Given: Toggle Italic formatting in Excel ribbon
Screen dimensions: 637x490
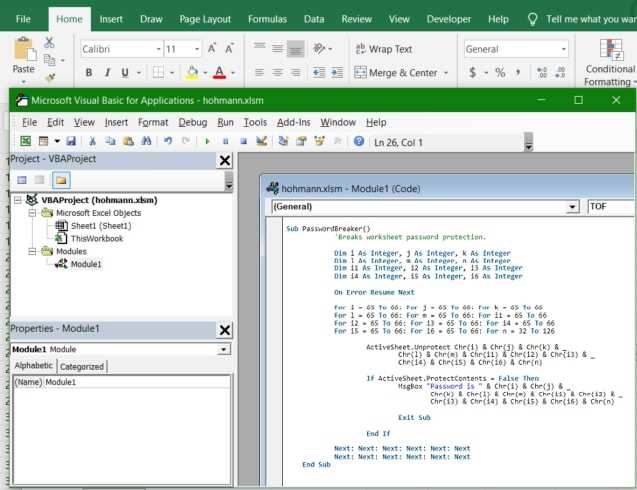Looking at the screenshot, I should pos(107,73).
